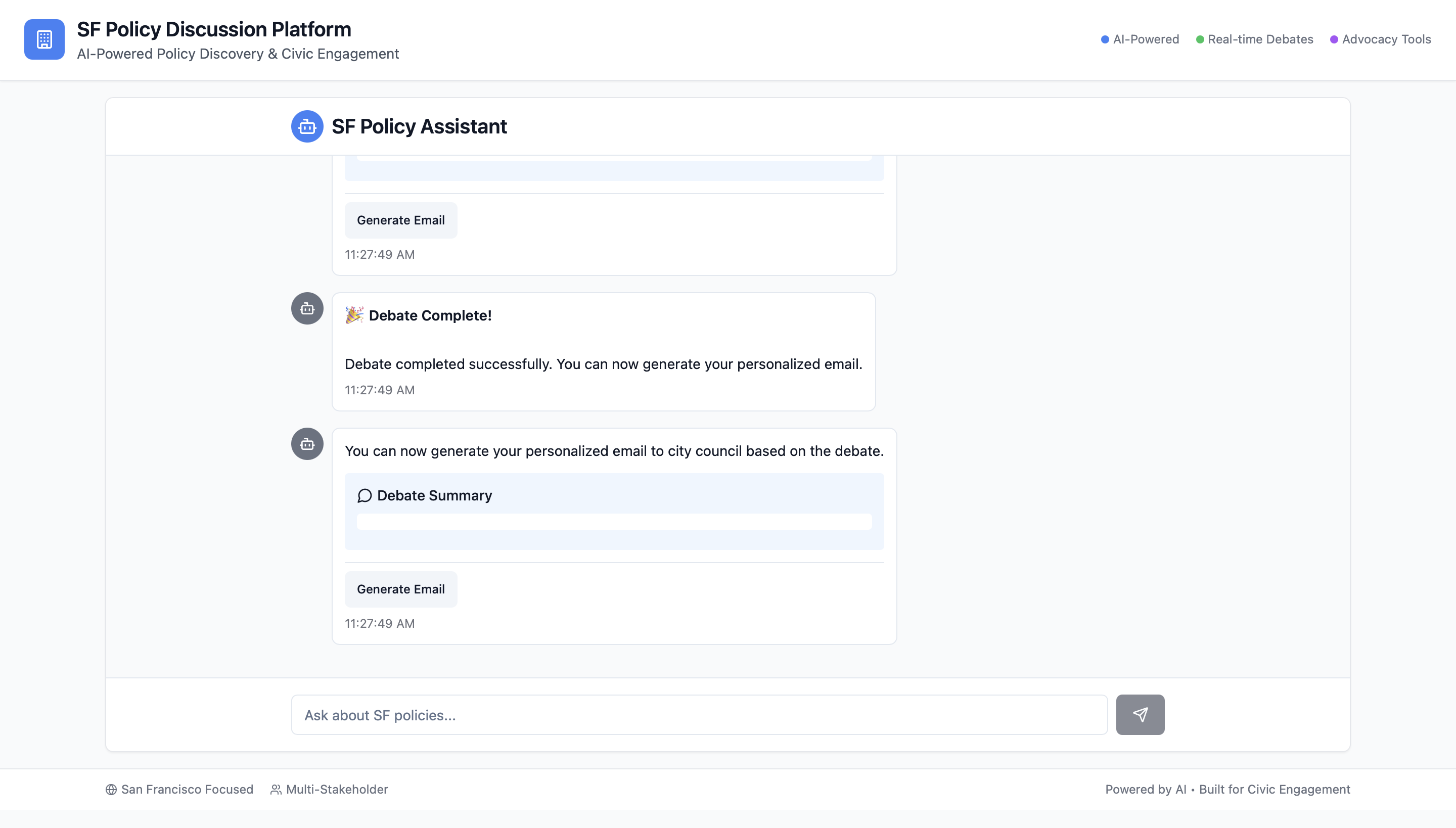Screen dimensions: 1456x828
Task: Click the globe icon in the footer
Action: click(x=111, y=790)
